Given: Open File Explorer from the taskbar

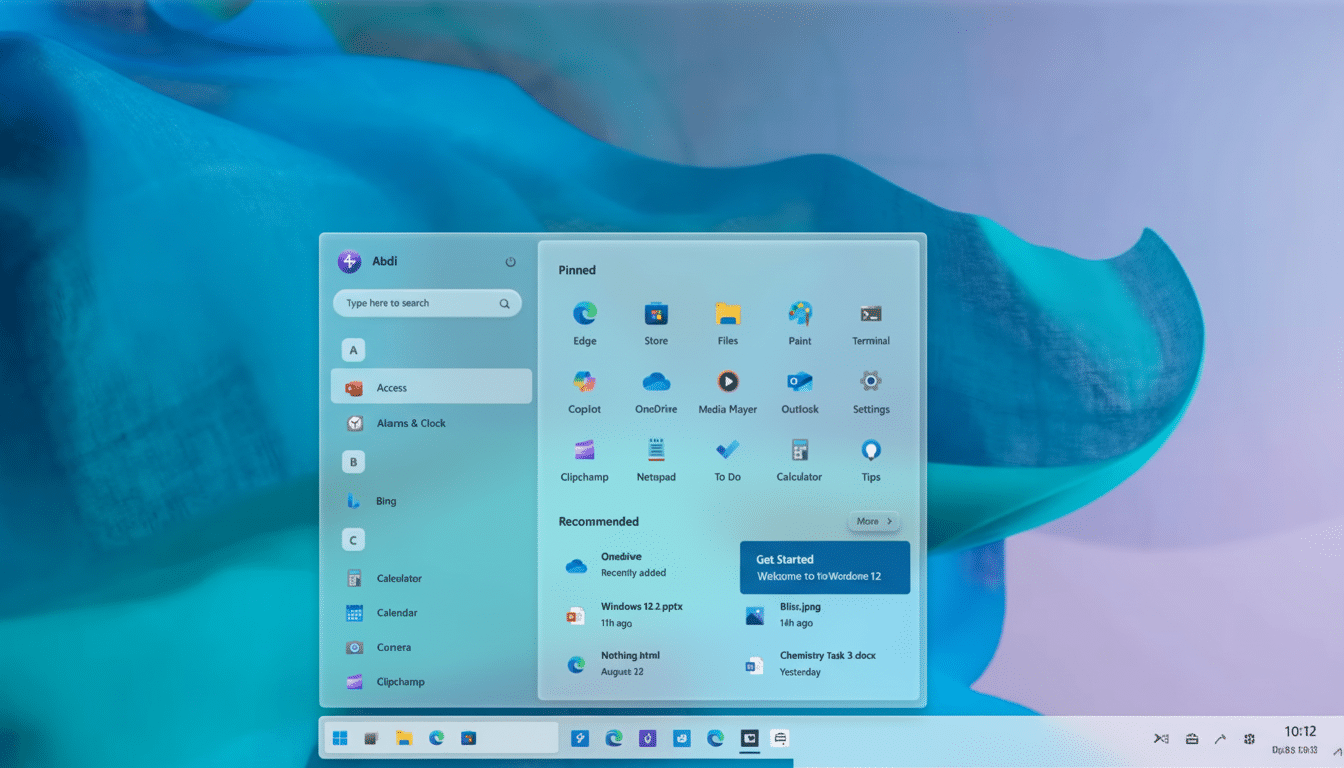Looking at the screenshot, I should (x=403, y=737).
